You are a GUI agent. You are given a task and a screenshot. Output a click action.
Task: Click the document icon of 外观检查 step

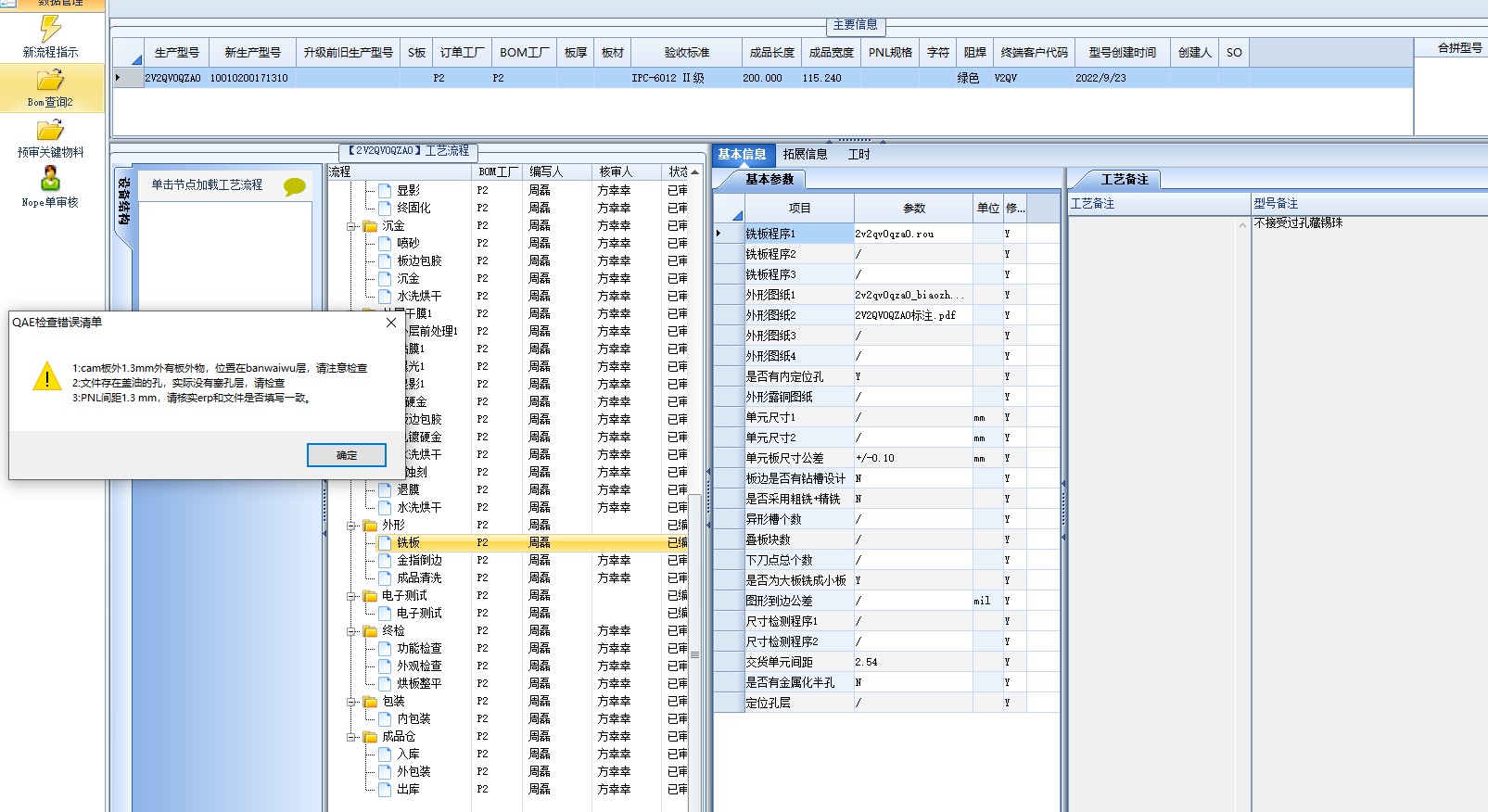385,666
